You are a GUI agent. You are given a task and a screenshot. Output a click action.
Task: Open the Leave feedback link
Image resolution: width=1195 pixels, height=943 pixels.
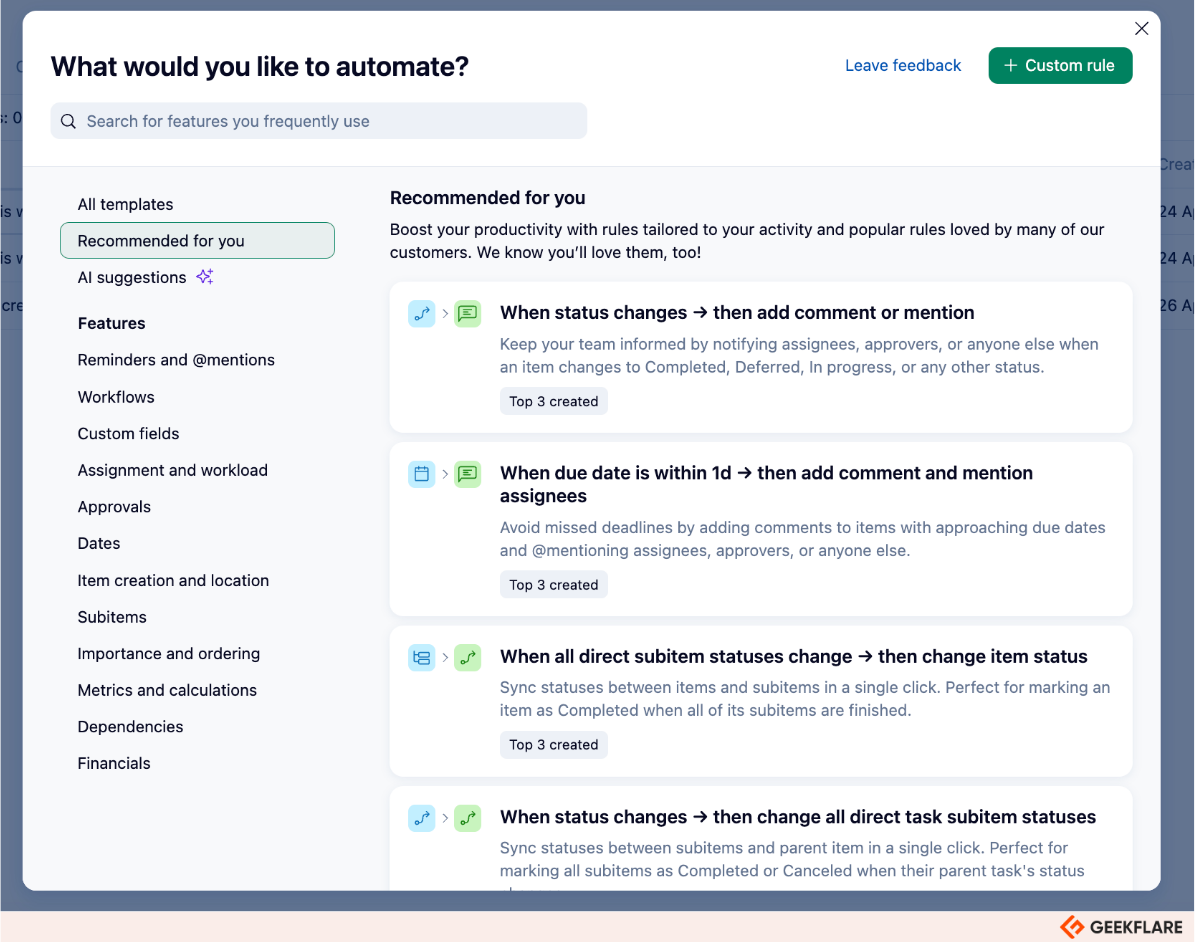coord(903,66)
